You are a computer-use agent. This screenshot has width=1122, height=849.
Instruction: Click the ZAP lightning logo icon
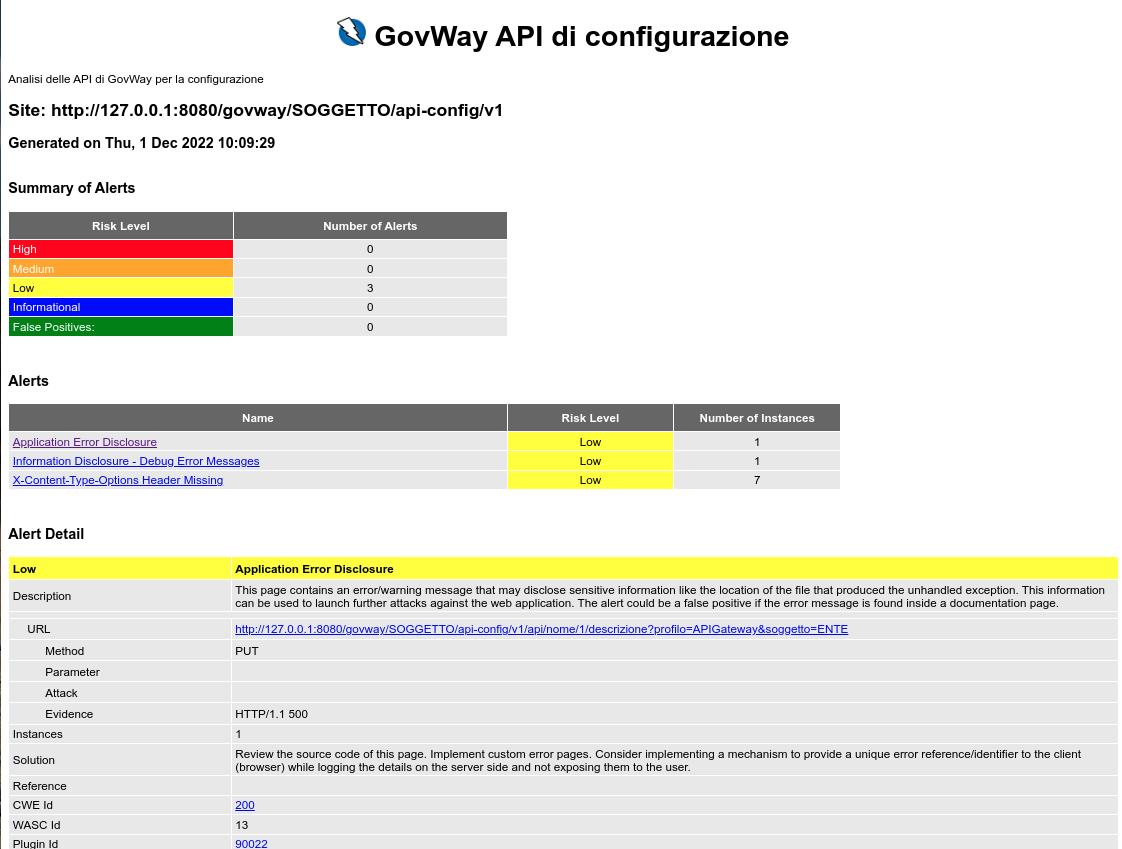(351, 32)
